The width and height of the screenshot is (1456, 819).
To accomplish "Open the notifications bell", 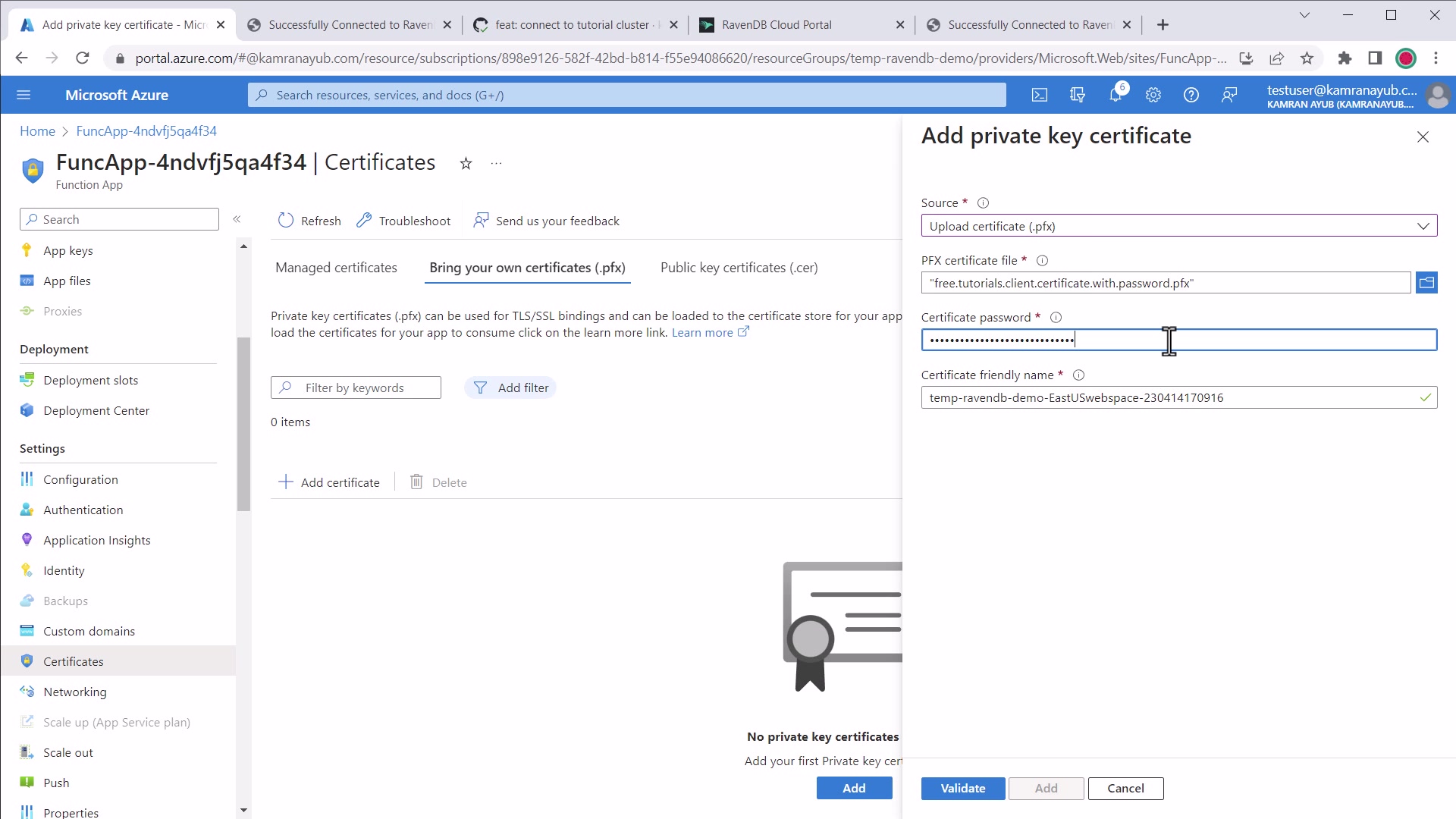I will (x=1116, y=95).
